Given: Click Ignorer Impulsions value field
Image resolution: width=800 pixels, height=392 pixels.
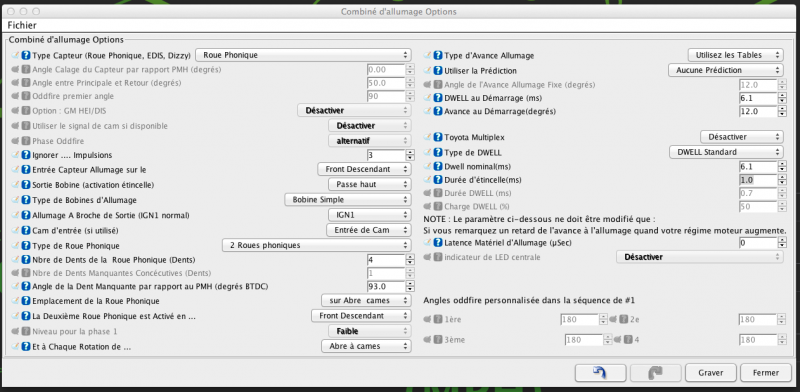Looking at the screenshot, I should [386, 155].
